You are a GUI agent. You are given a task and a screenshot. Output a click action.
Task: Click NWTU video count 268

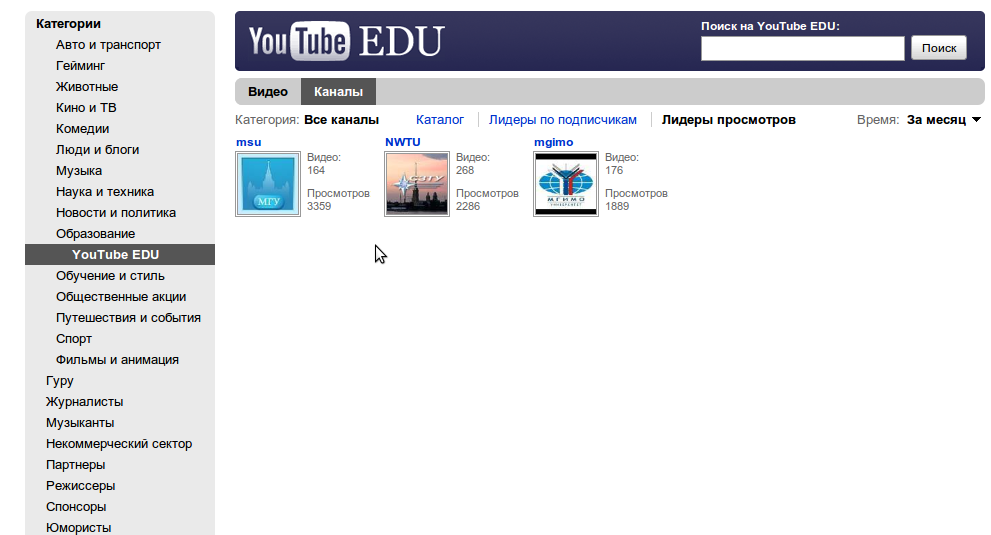coord(465,170)
